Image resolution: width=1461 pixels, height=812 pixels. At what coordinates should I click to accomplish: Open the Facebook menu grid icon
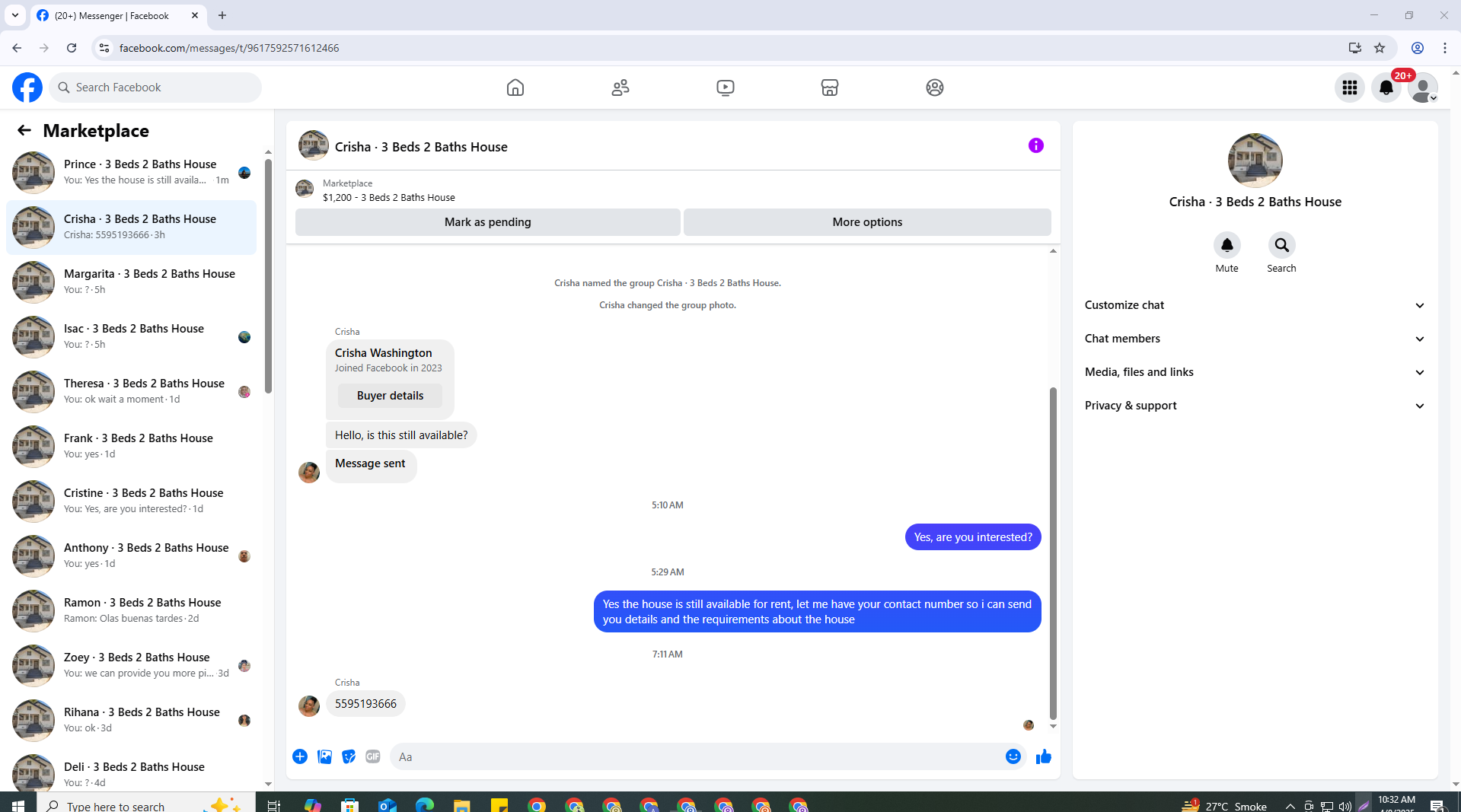tap(1350, 88)
